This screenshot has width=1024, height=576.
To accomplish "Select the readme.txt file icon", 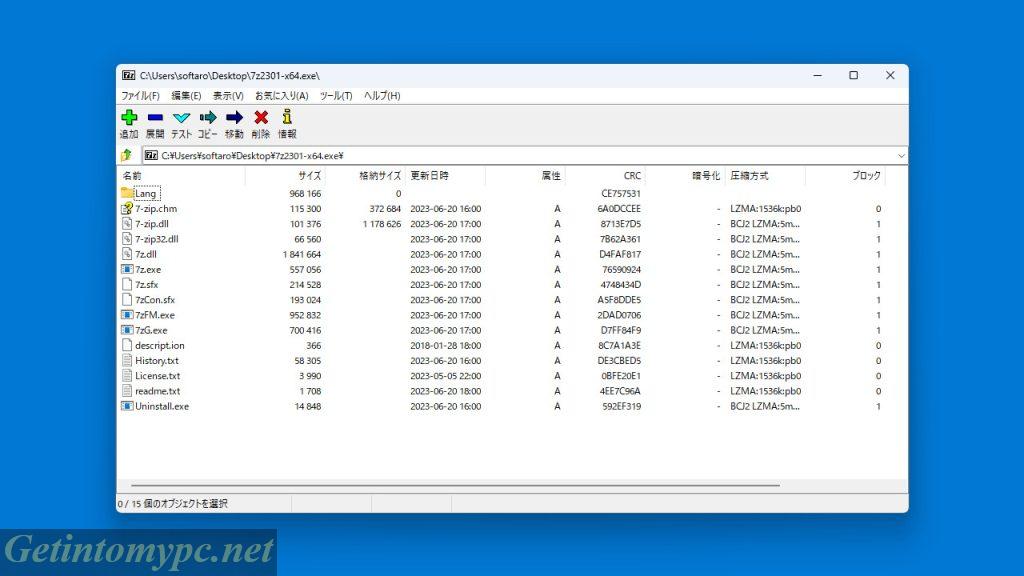I will (x=127, y=391).
